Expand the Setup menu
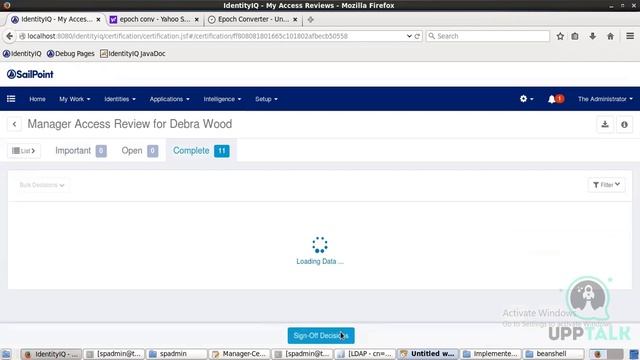Image resolution: width=640 pixels, height=360 pixels. coord(266,99)
